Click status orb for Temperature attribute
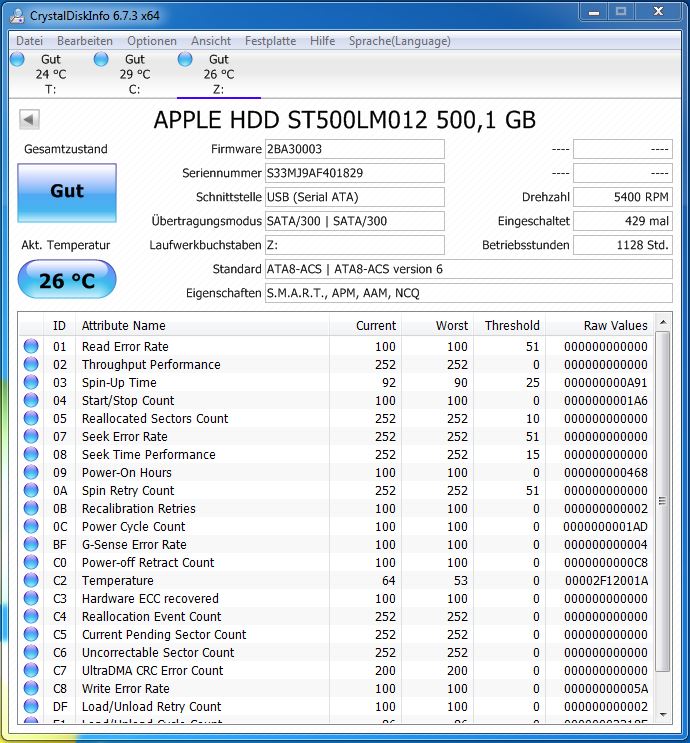690x743 pixels. click(x=31, y=580)
